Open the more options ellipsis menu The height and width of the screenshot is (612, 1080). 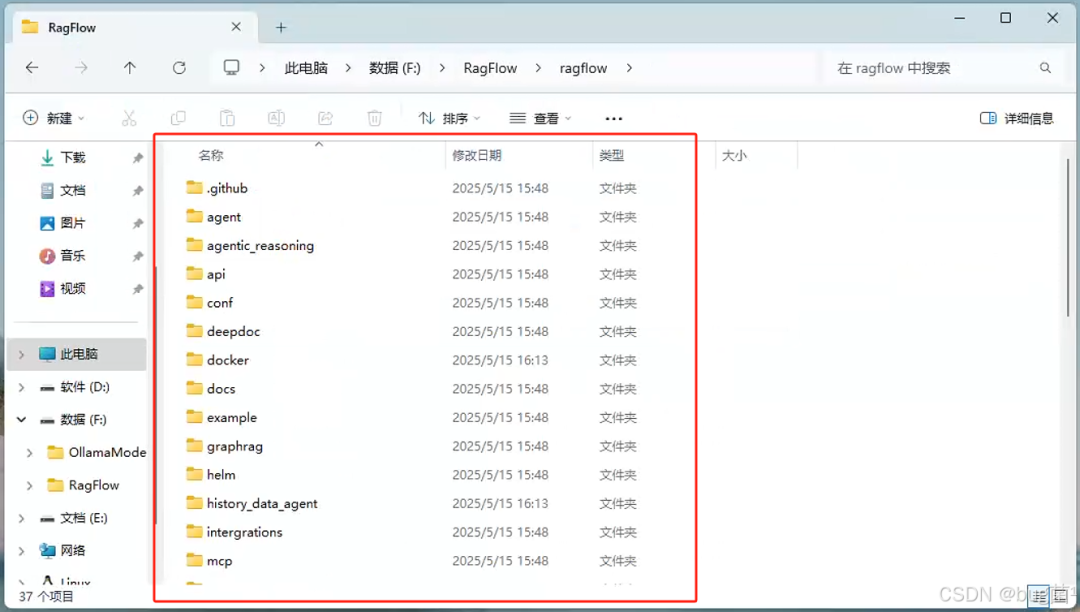pyautogui.click(x=613, y=118)
